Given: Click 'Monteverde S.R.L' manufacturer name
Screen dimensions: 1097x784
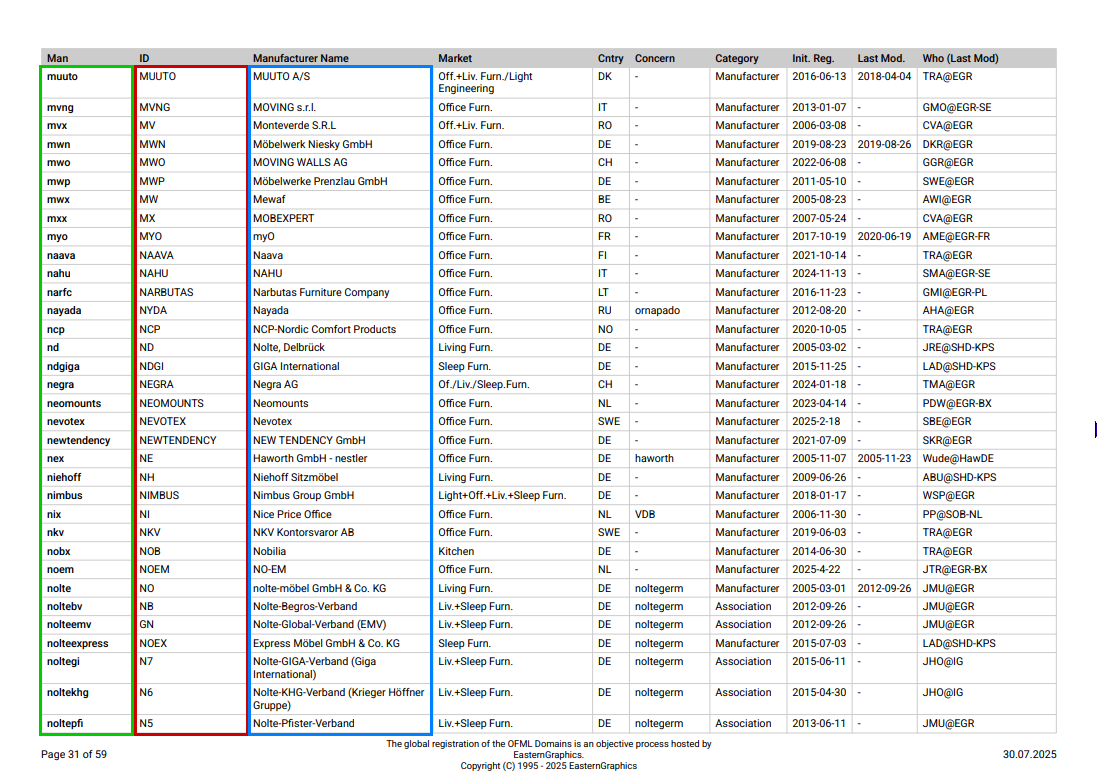Looking at the screenshot, I should click(294, 125).
